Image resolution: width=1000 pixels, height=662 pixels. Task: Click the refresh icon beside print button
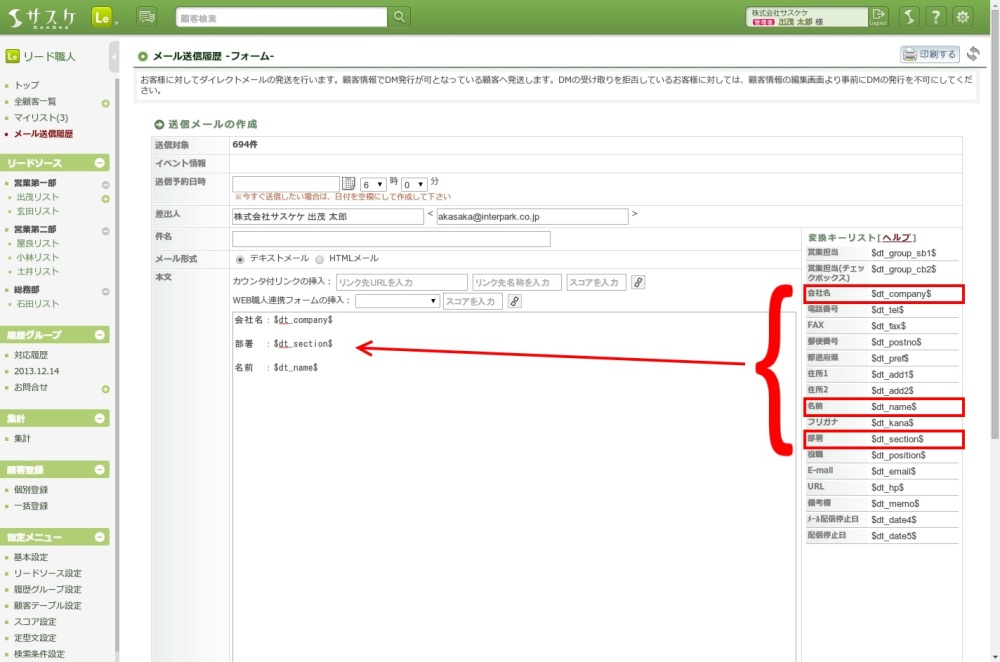973,54
